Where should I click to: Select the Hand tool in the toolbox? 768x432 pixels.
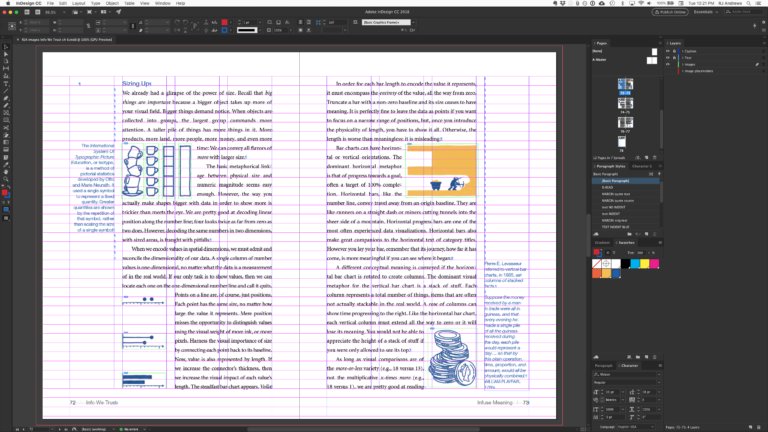click(6, 172)
